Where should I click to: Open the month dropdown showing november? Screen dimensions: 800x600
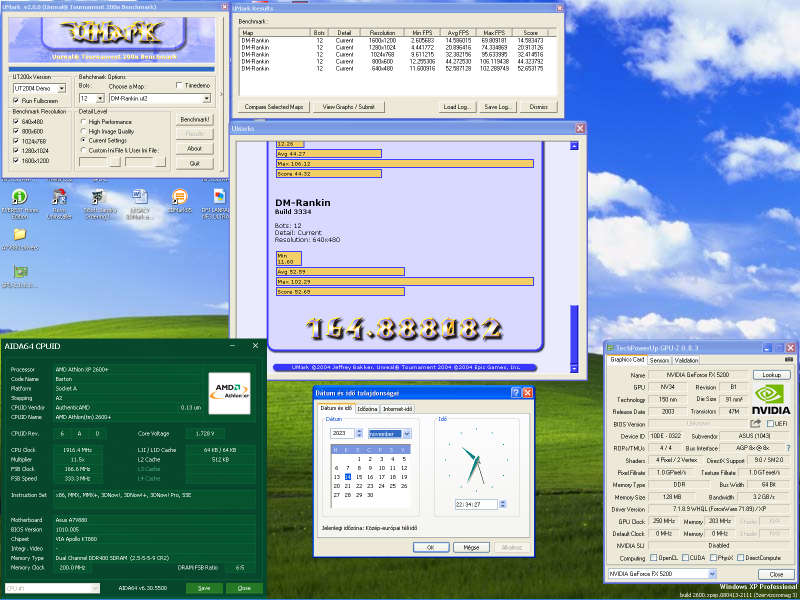[407, 434]
